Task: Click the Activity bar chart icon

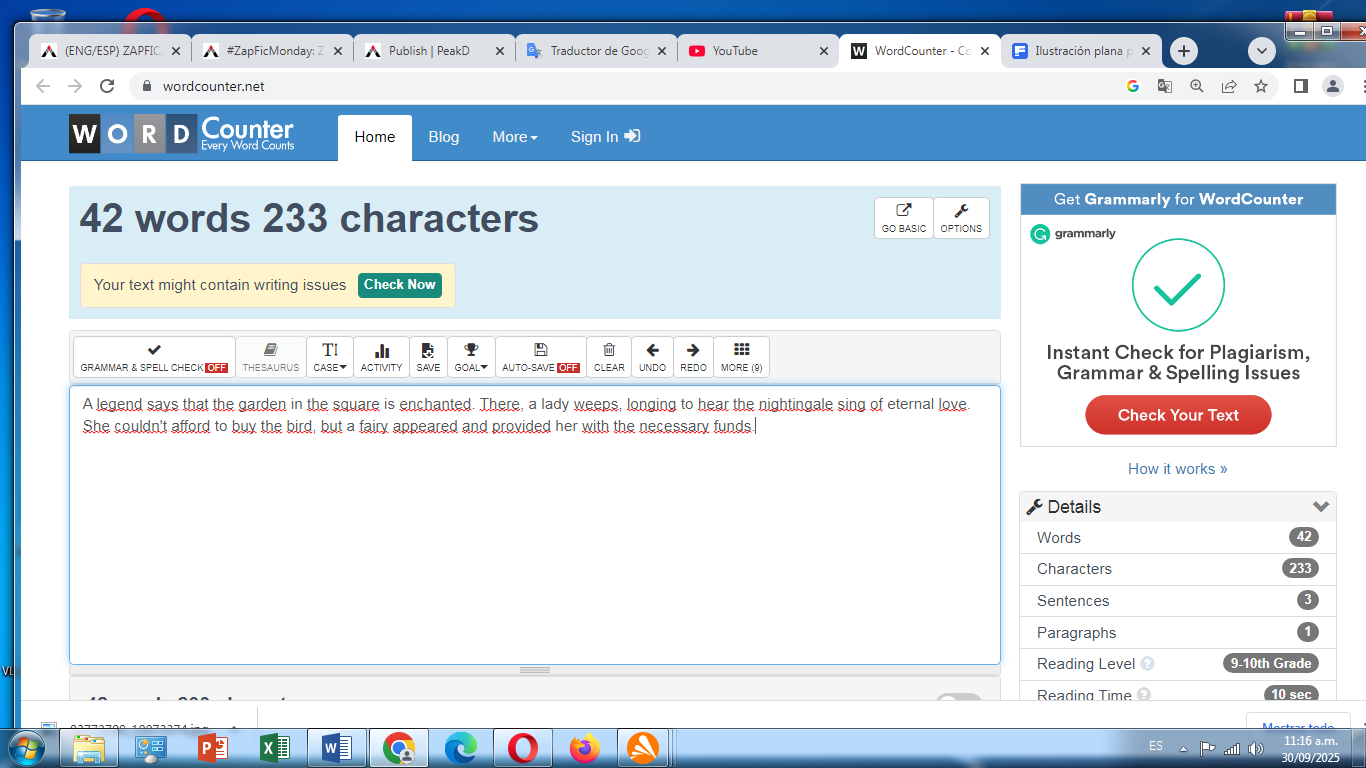Action: (x=381, y=357)
